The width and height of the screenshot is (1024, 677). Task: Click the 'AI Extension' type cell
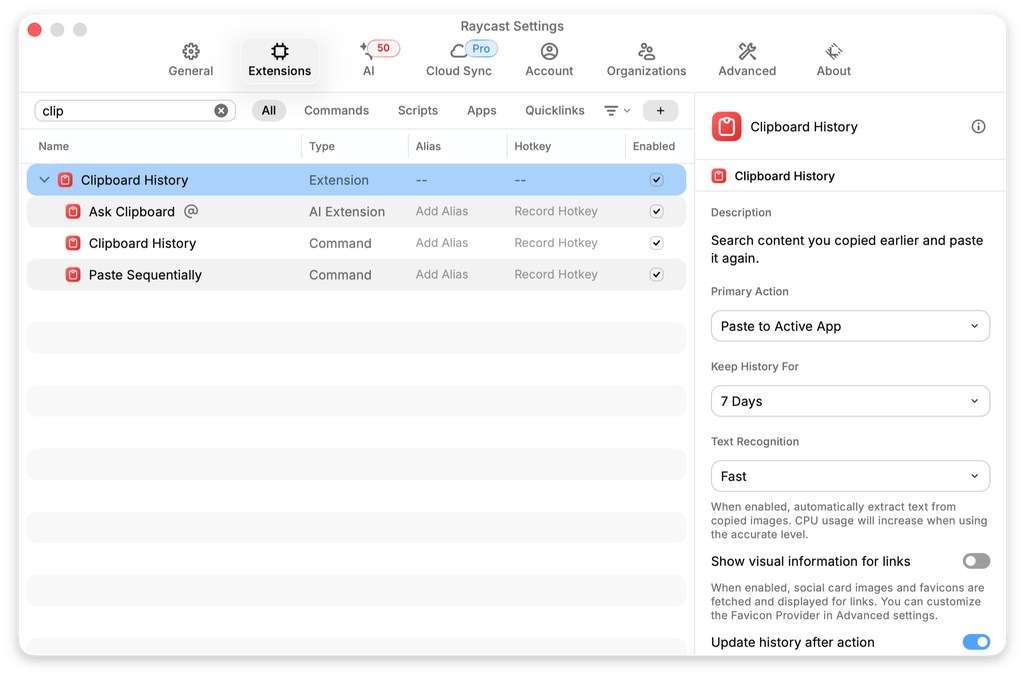coord(347,212)
